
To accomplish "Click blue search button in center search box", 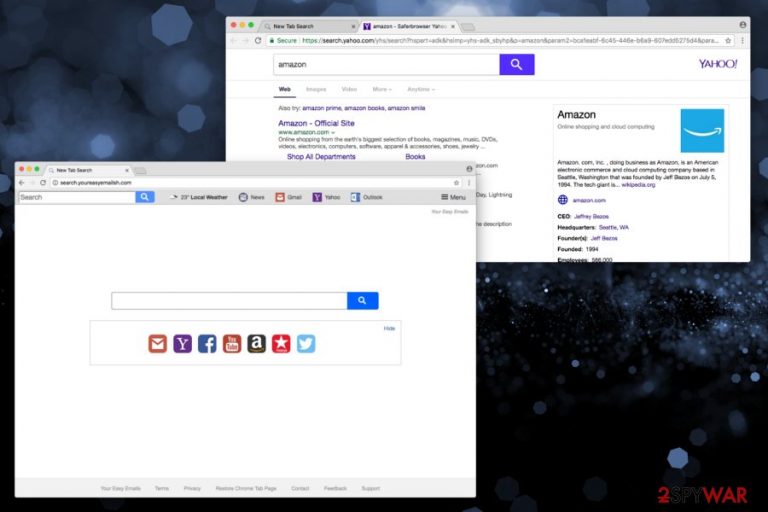I will coord(362,300).
